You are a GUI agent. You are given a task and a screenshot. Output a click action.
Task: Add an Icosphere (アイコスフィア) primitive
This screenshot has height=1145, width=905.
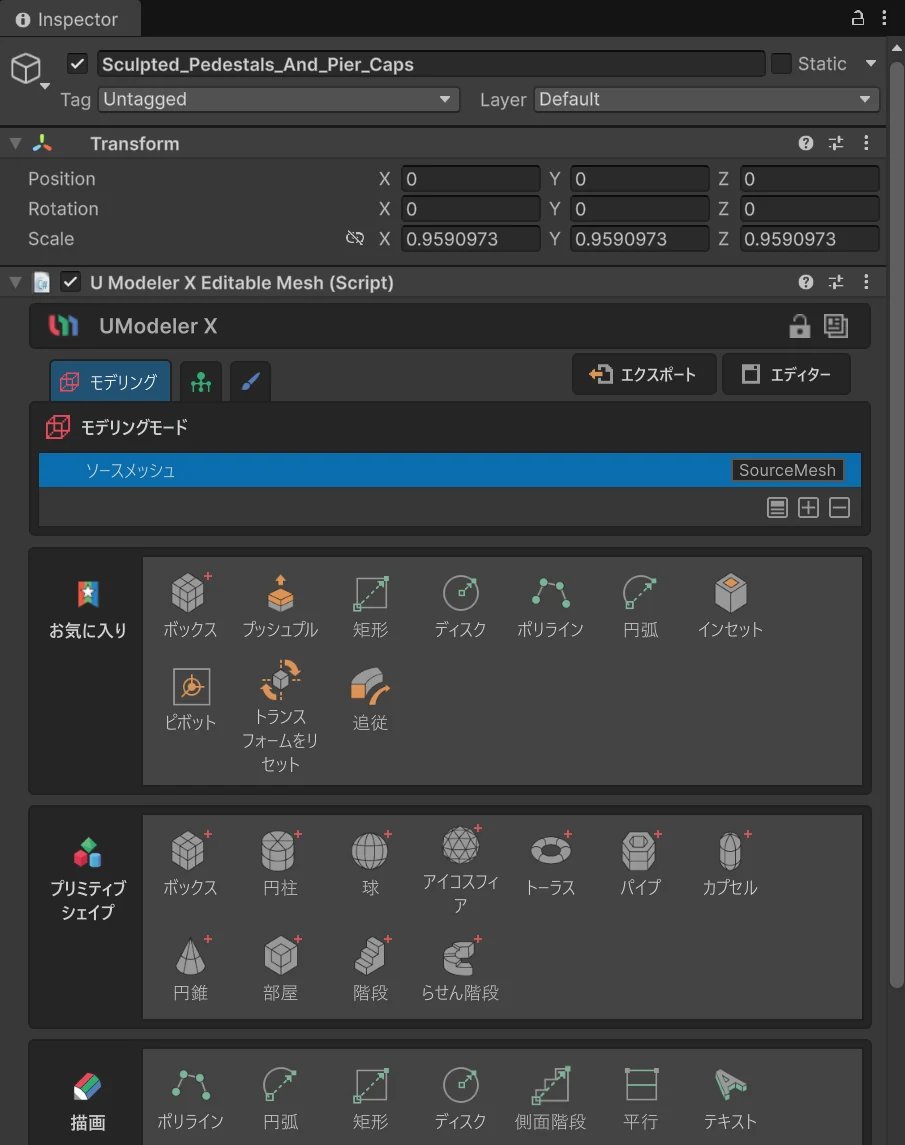(x=460, y=870)
